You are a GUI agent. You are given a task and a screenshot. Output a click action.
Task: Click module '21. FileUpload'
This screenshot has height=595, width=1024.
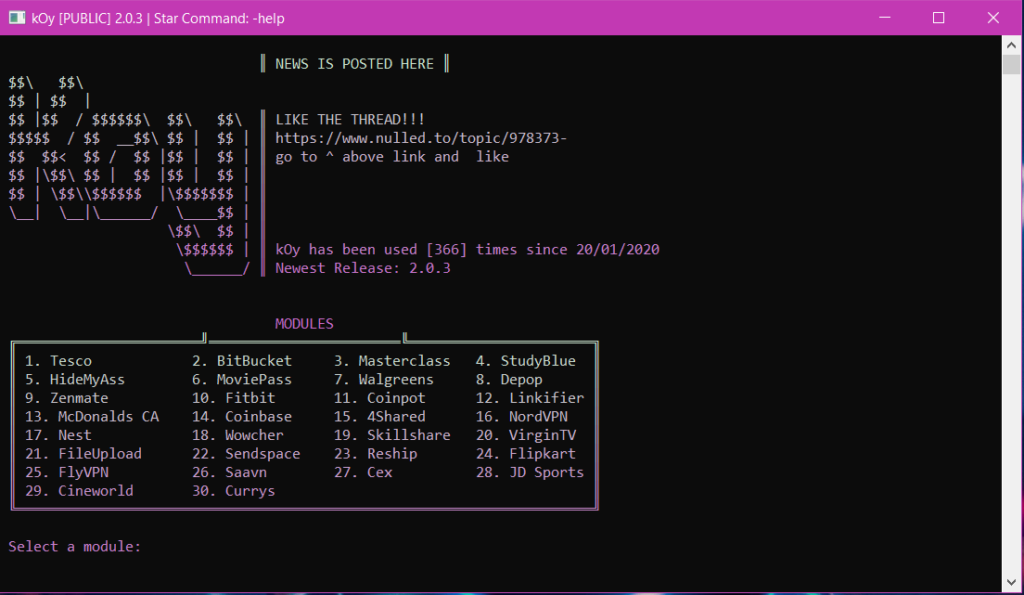point(83,454)
